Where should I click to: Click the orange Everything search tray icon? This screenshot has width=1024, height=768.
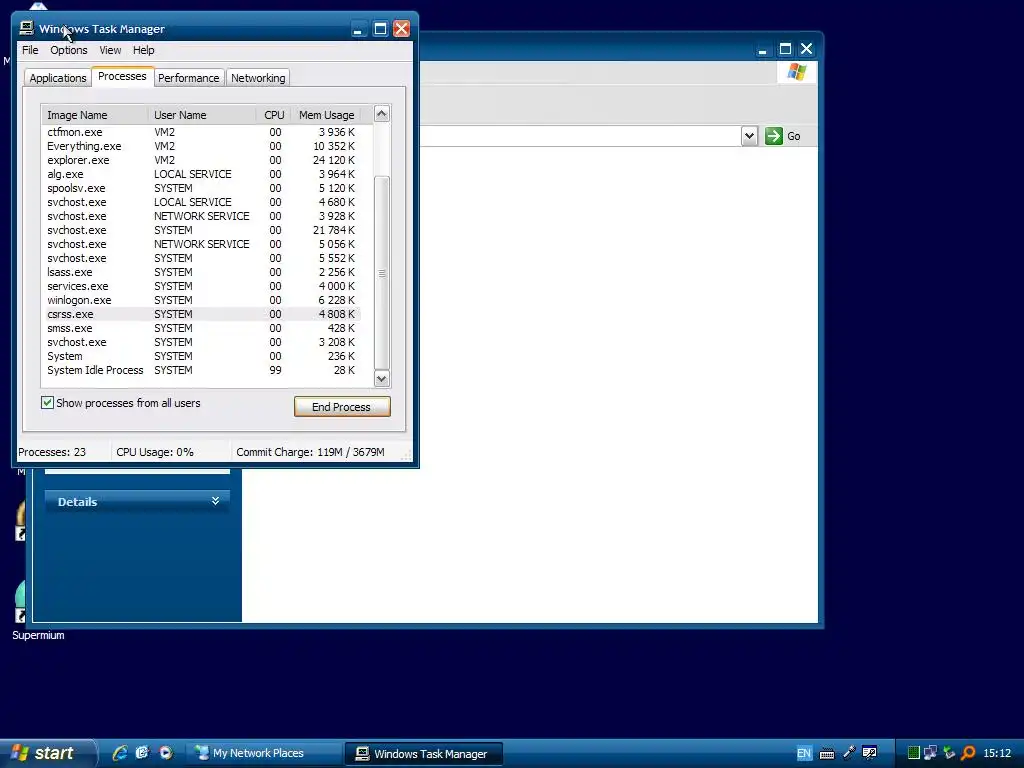click(x=968, y=753)
